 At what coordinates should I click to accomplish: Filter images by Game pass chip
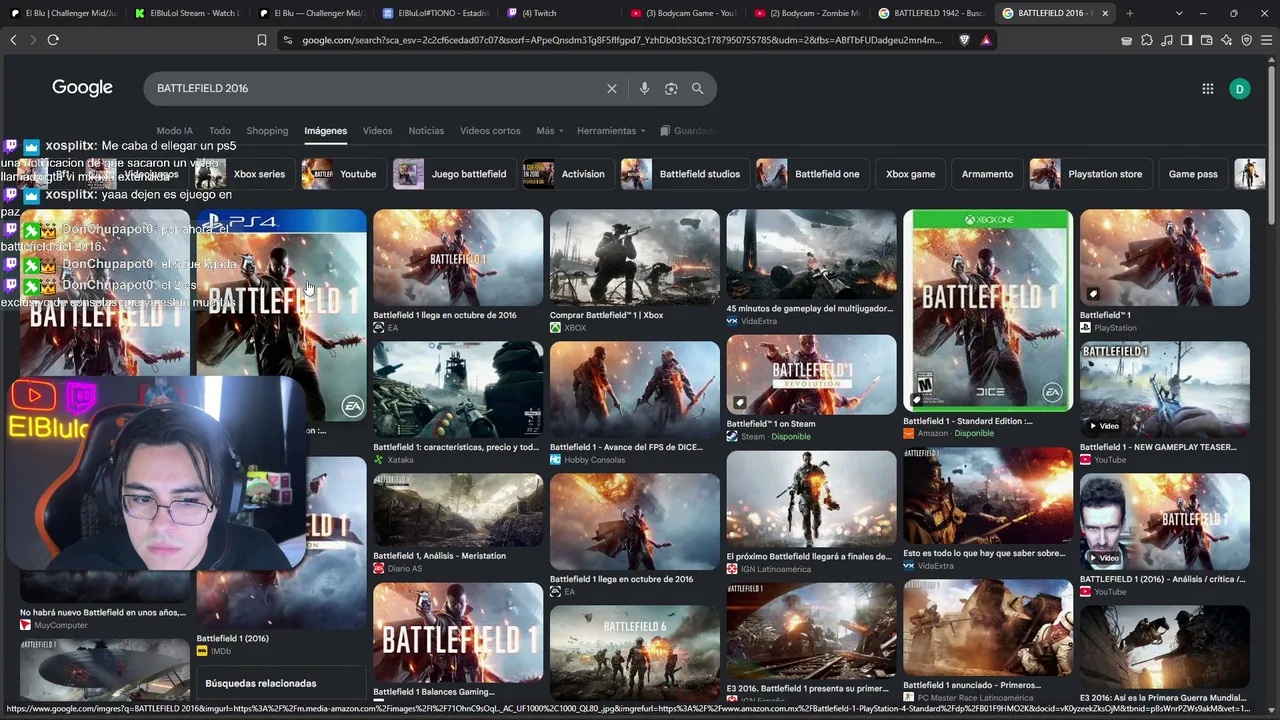click(1193, 174)
